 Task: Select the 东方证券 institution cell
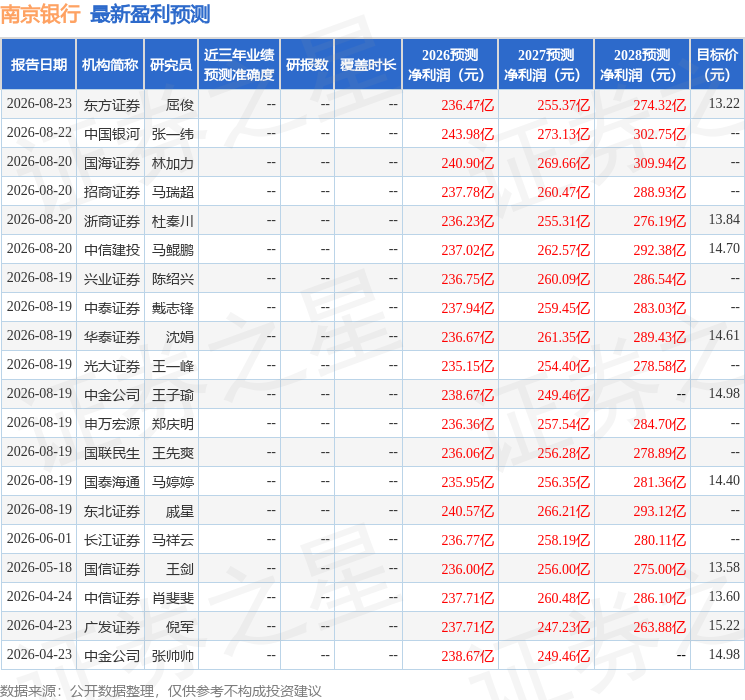click(x=112, y=105)
